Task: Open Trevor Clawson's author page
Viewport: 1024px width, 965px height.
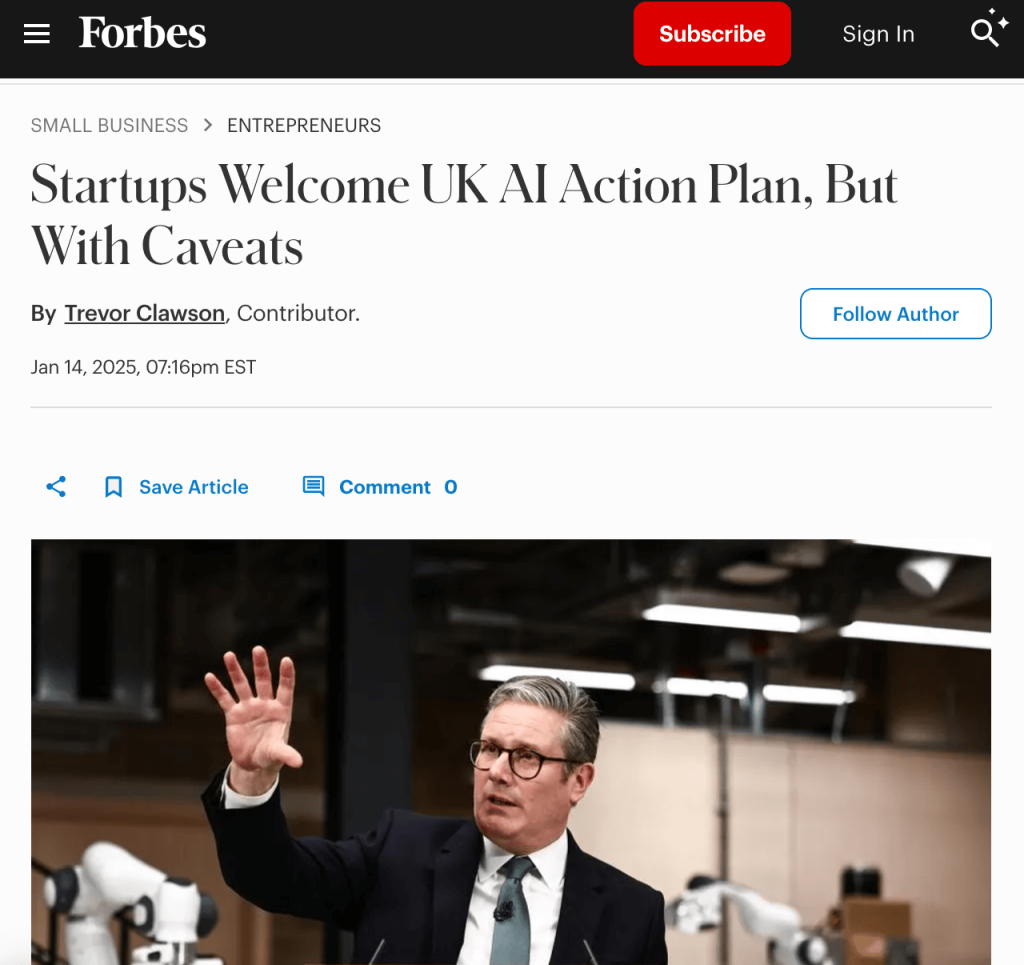Action: click(x=145, y=313)
